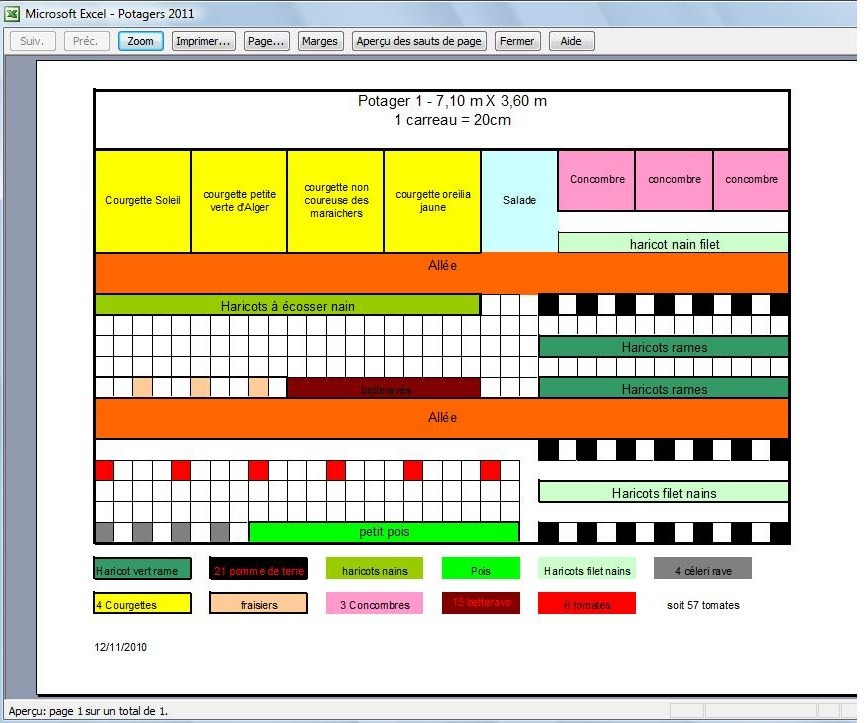The width and height of the screenshot is (868, 723).
Task: Select the Haricots à écosser nain bar
Action: pyautogui.click(x=288, y=305)
